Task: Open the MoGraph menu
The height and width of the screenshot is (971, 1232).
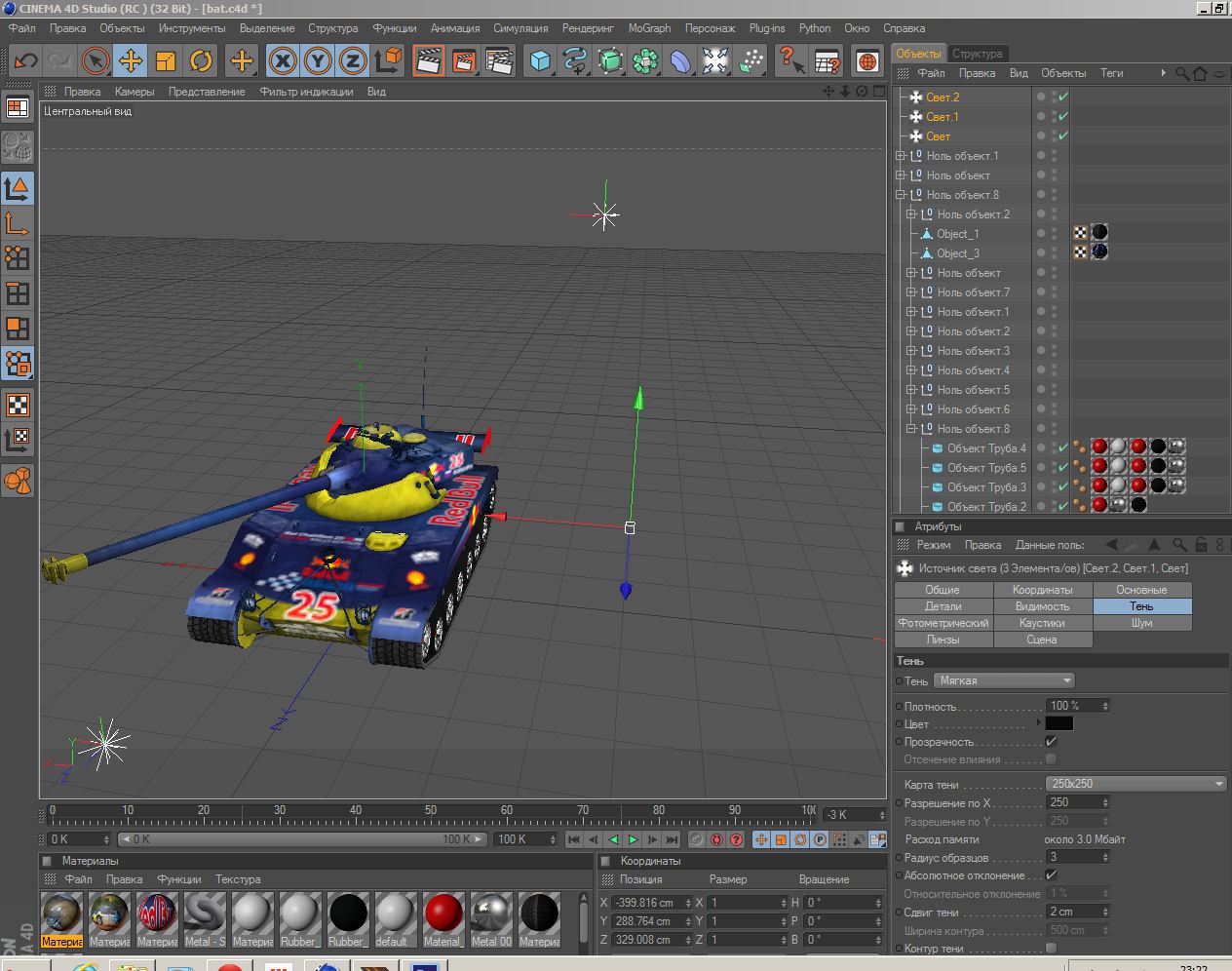Action: pyautogui.click(x=649, y=28)
